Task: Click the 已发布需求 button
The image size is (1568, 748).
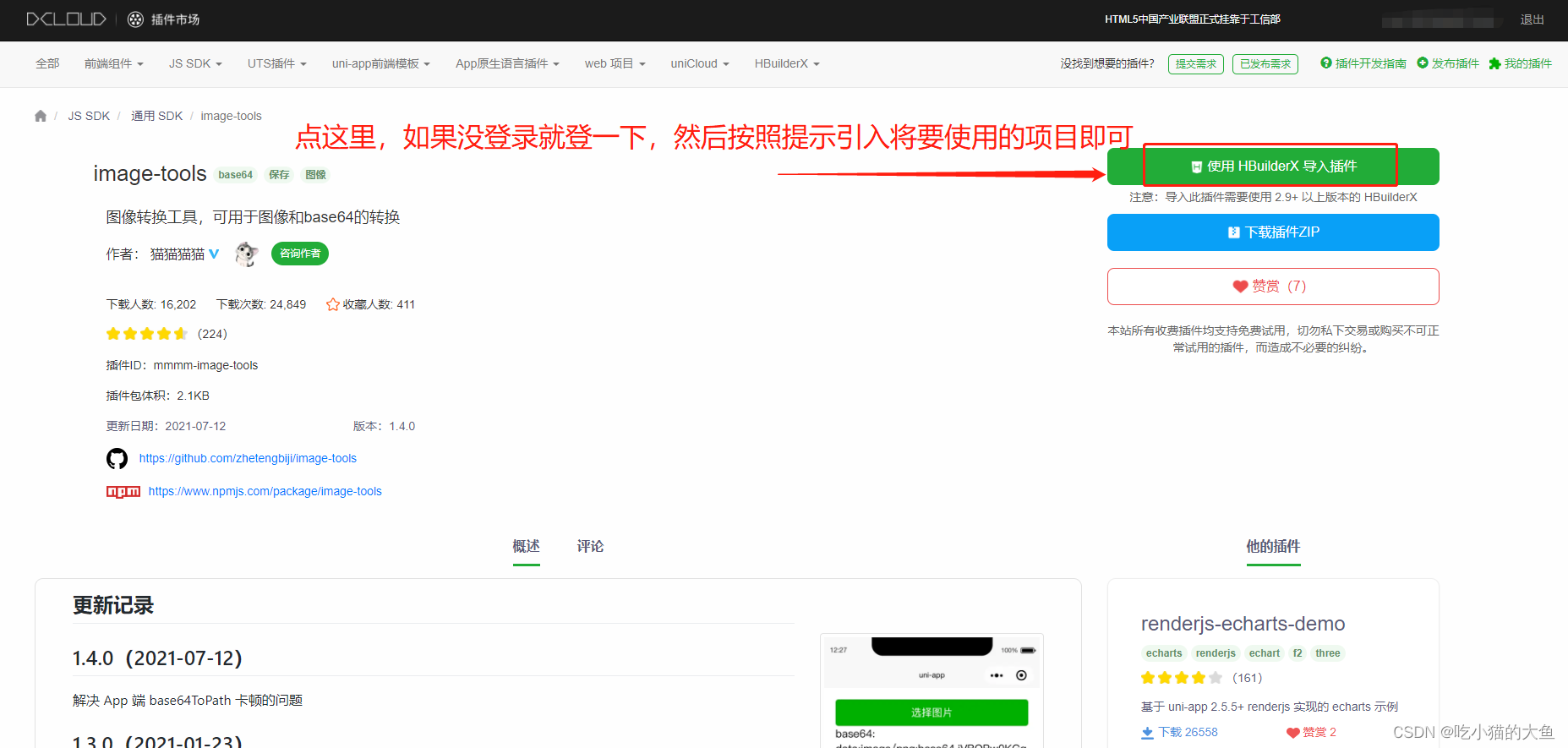Action: pyautogui.click(x=1265, y=63)
